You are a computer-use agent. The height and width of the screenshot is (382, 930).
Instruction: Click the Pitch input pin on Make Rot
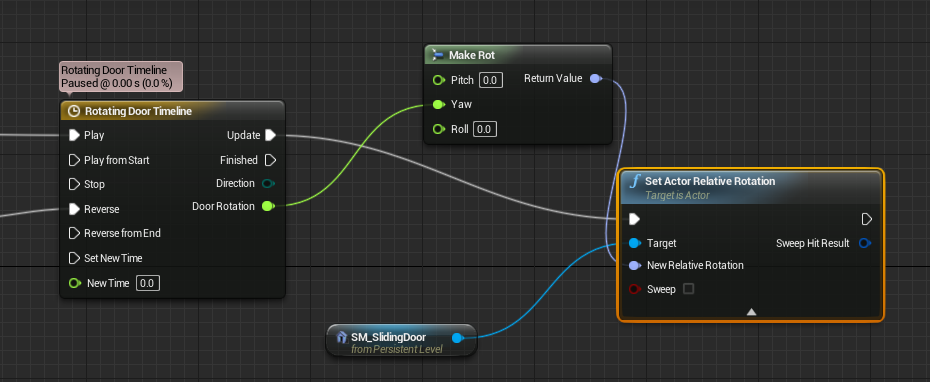click(x=439, y=79)
